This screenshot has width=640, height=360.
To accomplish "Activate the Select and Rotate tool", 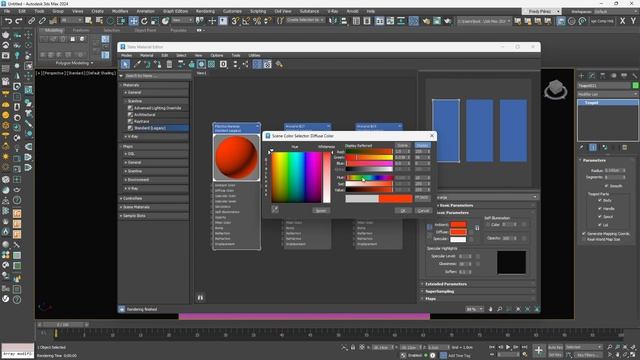I will [x=144, y=20].
